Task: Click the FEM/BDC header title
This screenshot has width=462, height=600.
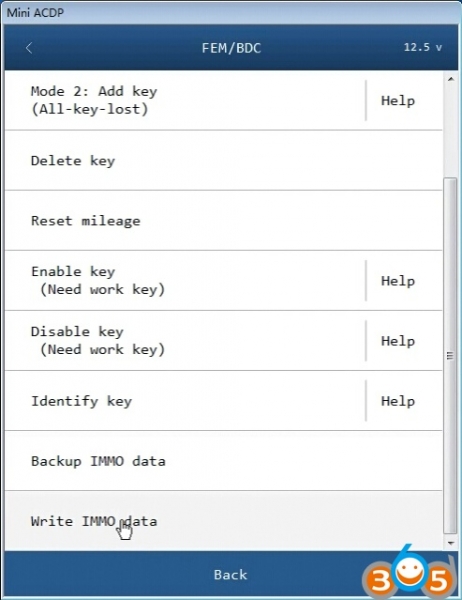Action: (231, 48)
